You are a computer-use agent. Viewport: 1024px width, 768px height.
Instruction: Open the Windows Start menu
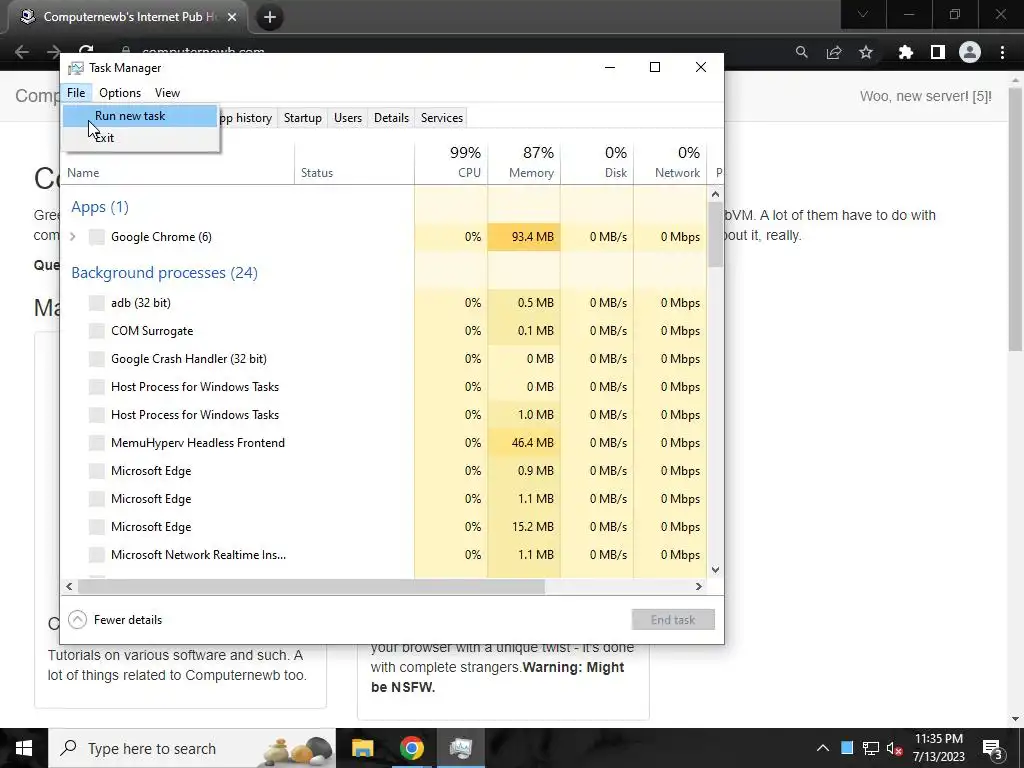24,748
